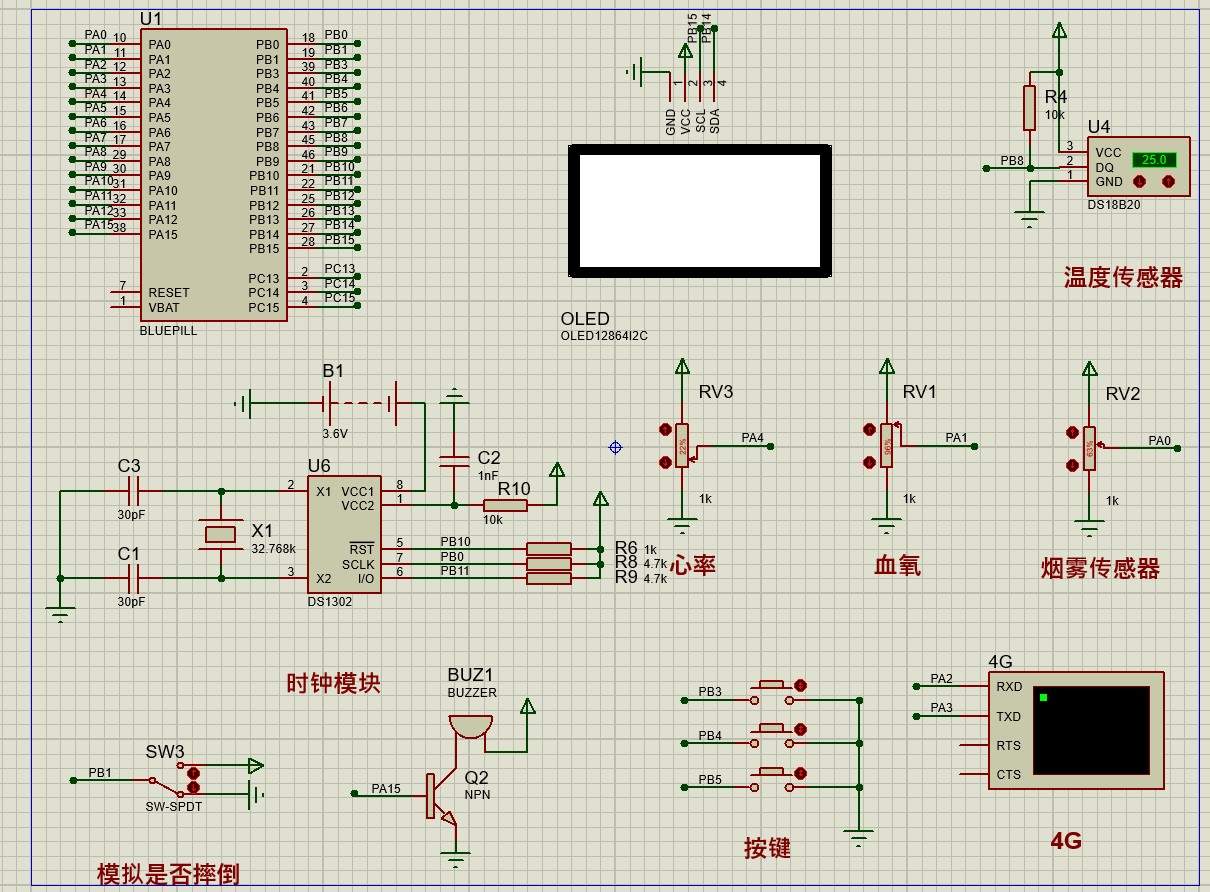1210x892 pixels.
Task: Click the 时钟模块 annotation text
Action: 333,684
